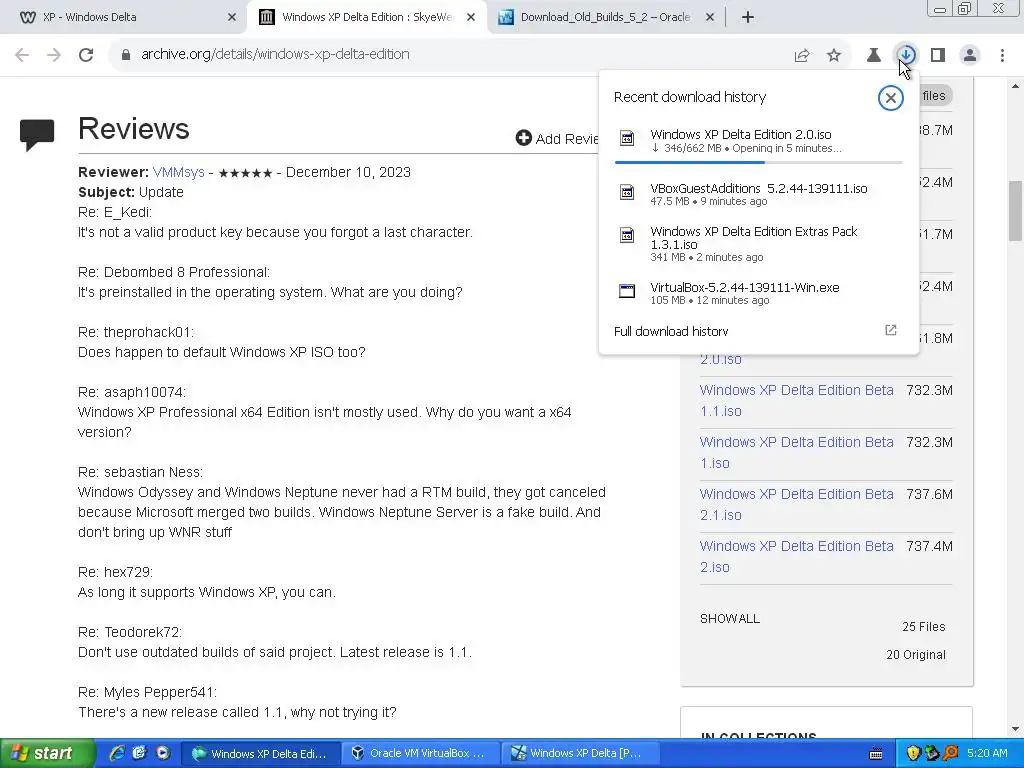Open the Chrome Labs flask icon
Screen dimensions: 1024x768
[x=873, y=56]
